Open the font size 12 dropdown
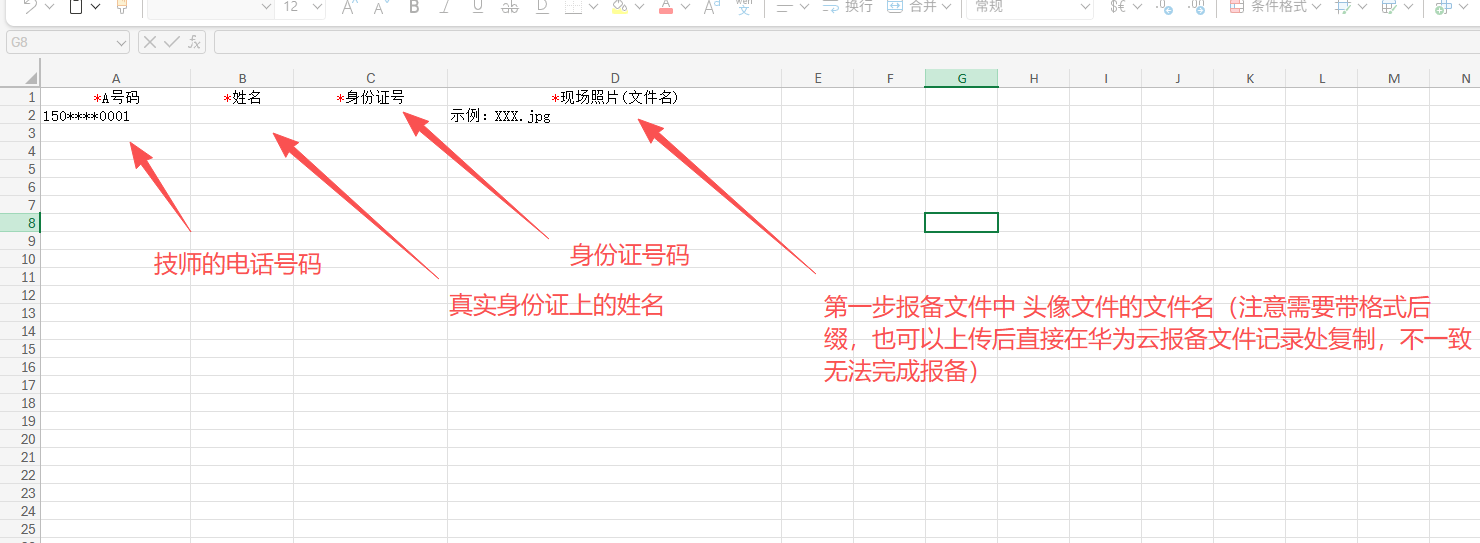The width and height of the screenshot is (1480, 543). click(x=317, y=7)
